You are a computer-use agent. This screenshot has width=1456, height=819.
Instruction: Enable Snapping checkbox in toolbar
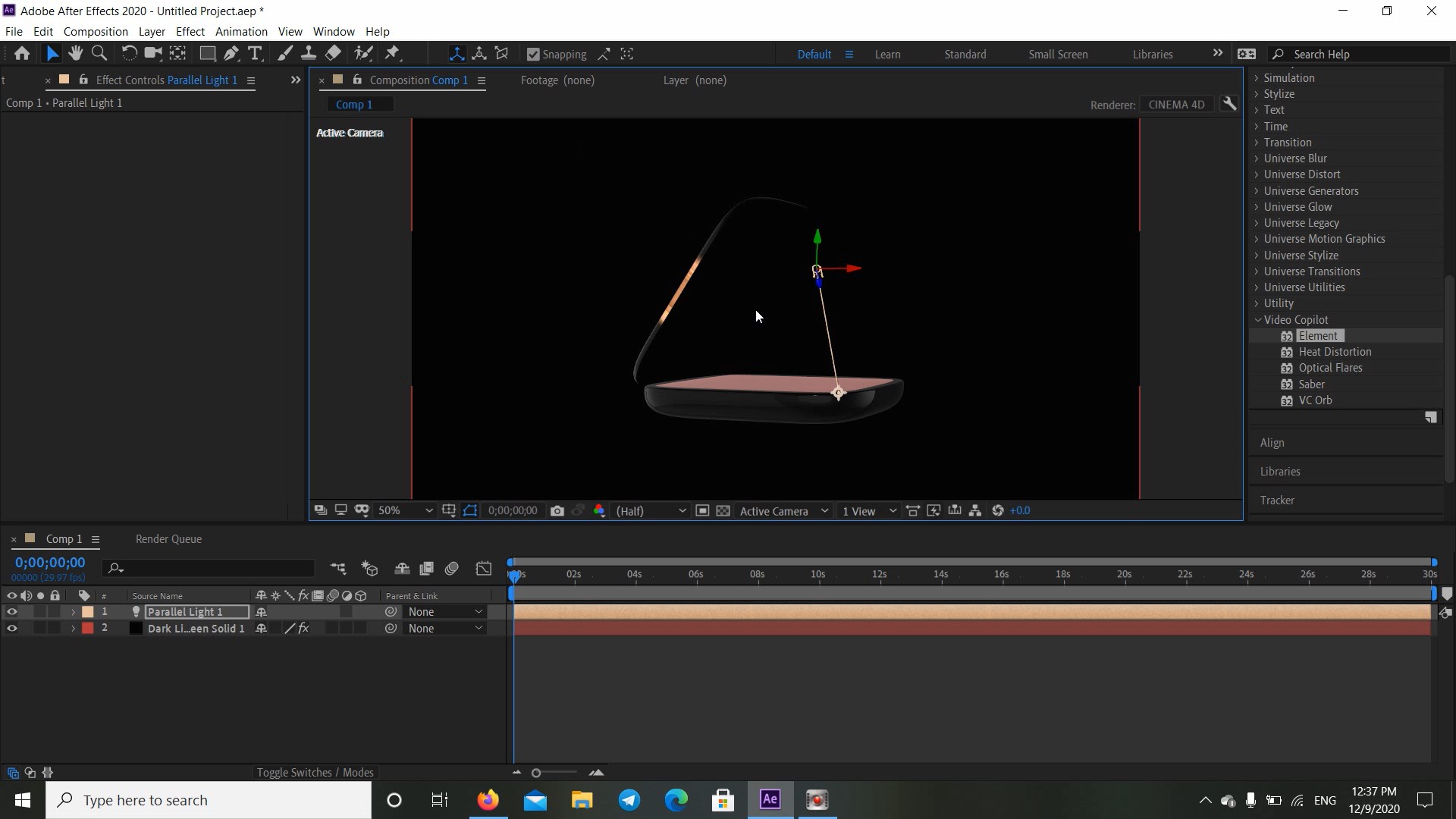[x=532, y=54]
